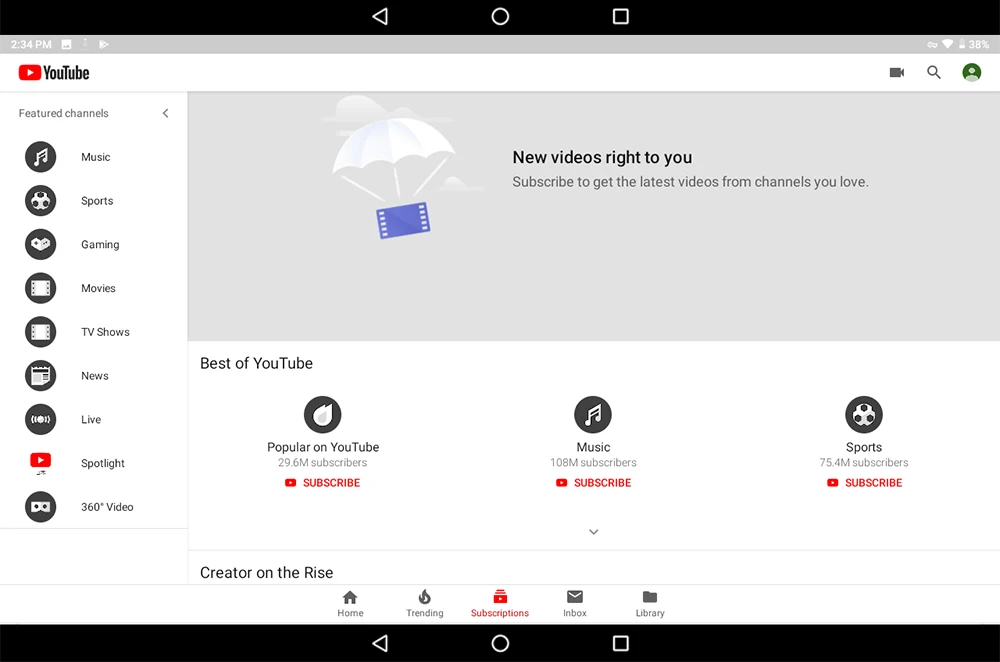Open the Inbox tab
This screenshot has height=662, width=1000.
click(575, 603)
